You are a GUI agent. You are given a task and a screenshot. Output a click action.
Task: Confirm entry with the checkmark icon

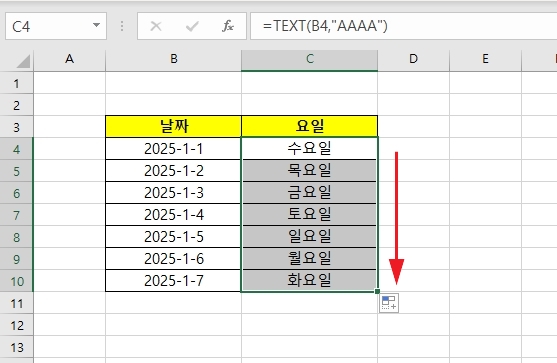(x=192, y=26)
